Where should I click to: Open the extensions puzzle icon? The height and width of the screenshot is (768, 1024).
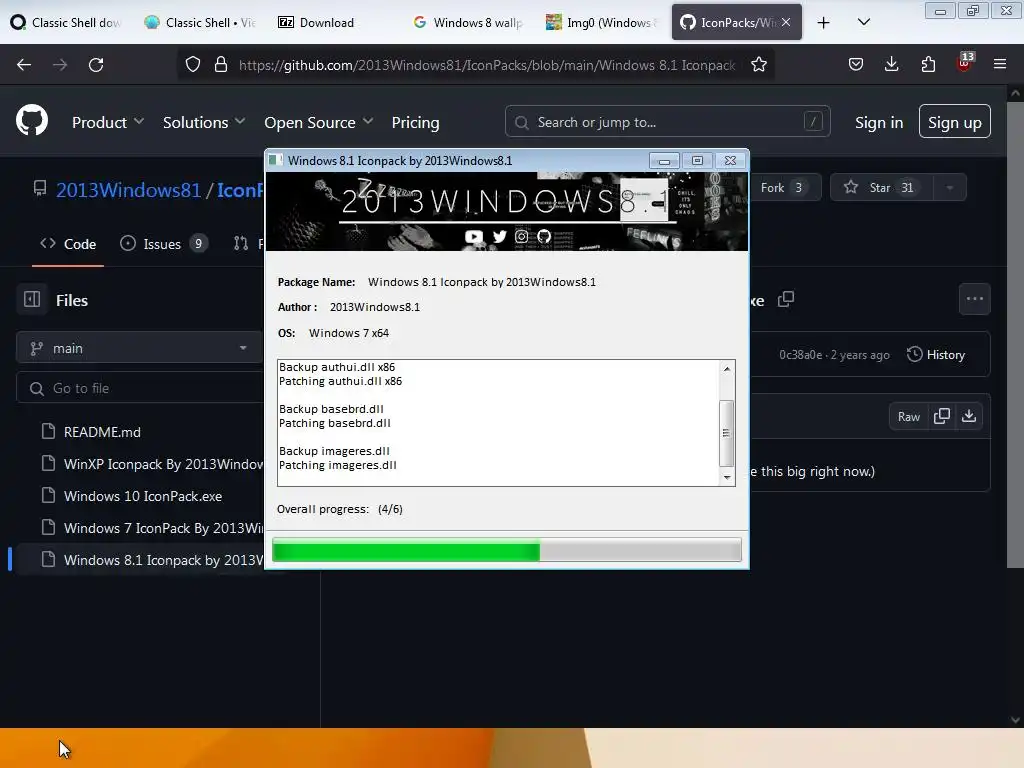(x=928, y=64)
